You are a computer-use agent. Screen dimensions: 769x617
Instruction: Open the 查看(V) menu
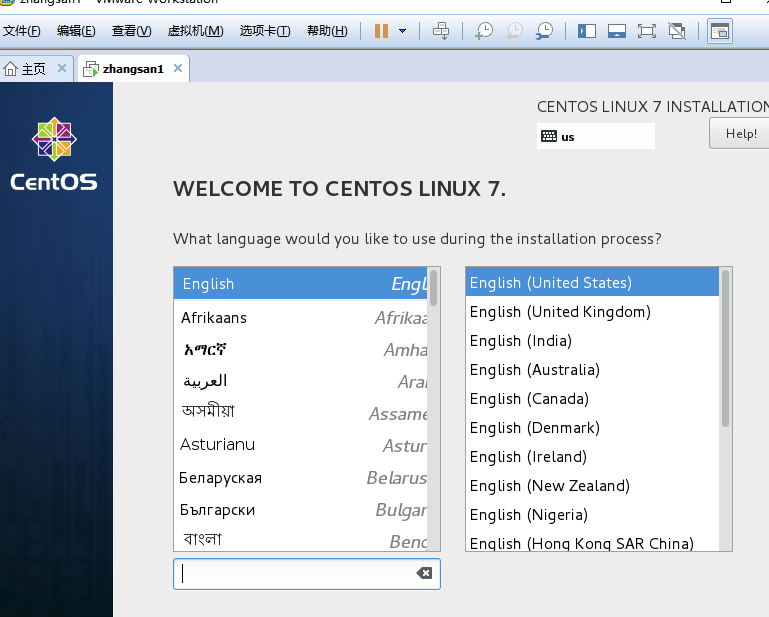coord(131,31)
